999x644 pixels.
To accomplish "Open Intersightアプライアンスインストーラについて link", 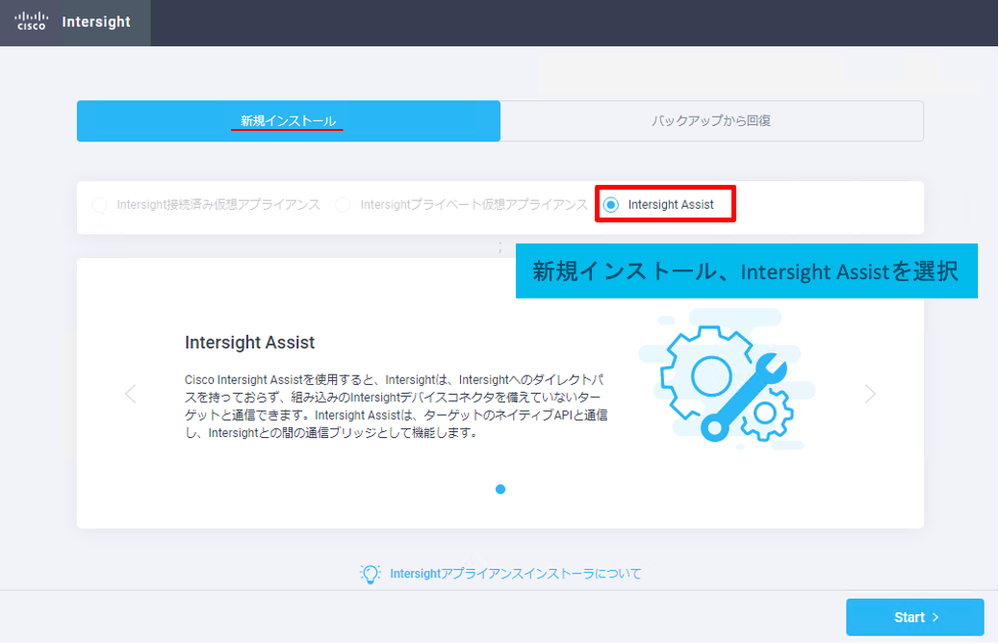I will click(x=515, y=573).
